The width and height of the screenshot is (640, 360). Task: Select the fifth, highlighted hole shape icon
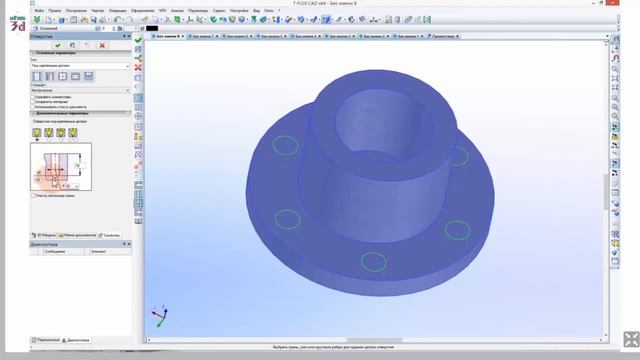[x=88, y=76]
